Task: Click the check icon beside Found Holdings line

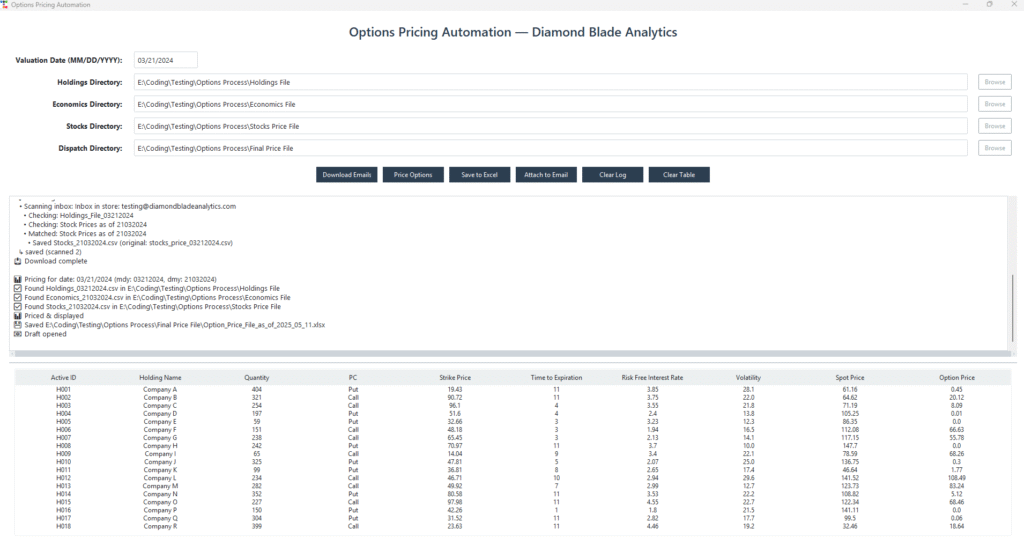Action: pyautogui.click(x=18, y=289)
